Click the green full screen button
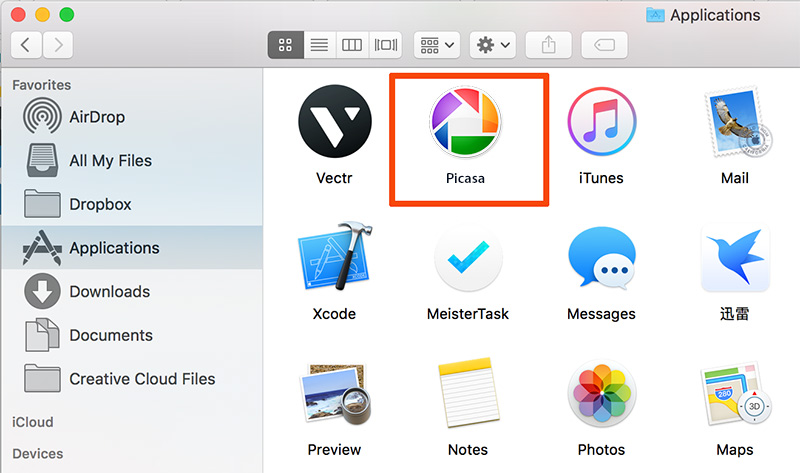This screenshot has width=800, height=473. pos(67,15)
